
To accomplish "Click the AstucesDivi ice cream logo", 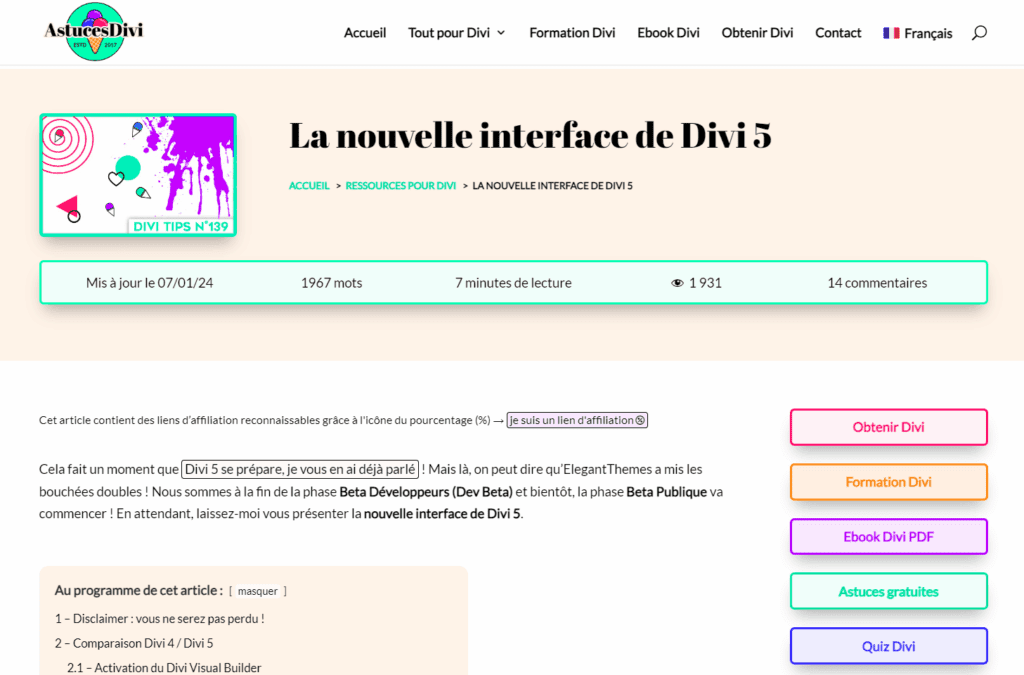I will coord(94,32).
